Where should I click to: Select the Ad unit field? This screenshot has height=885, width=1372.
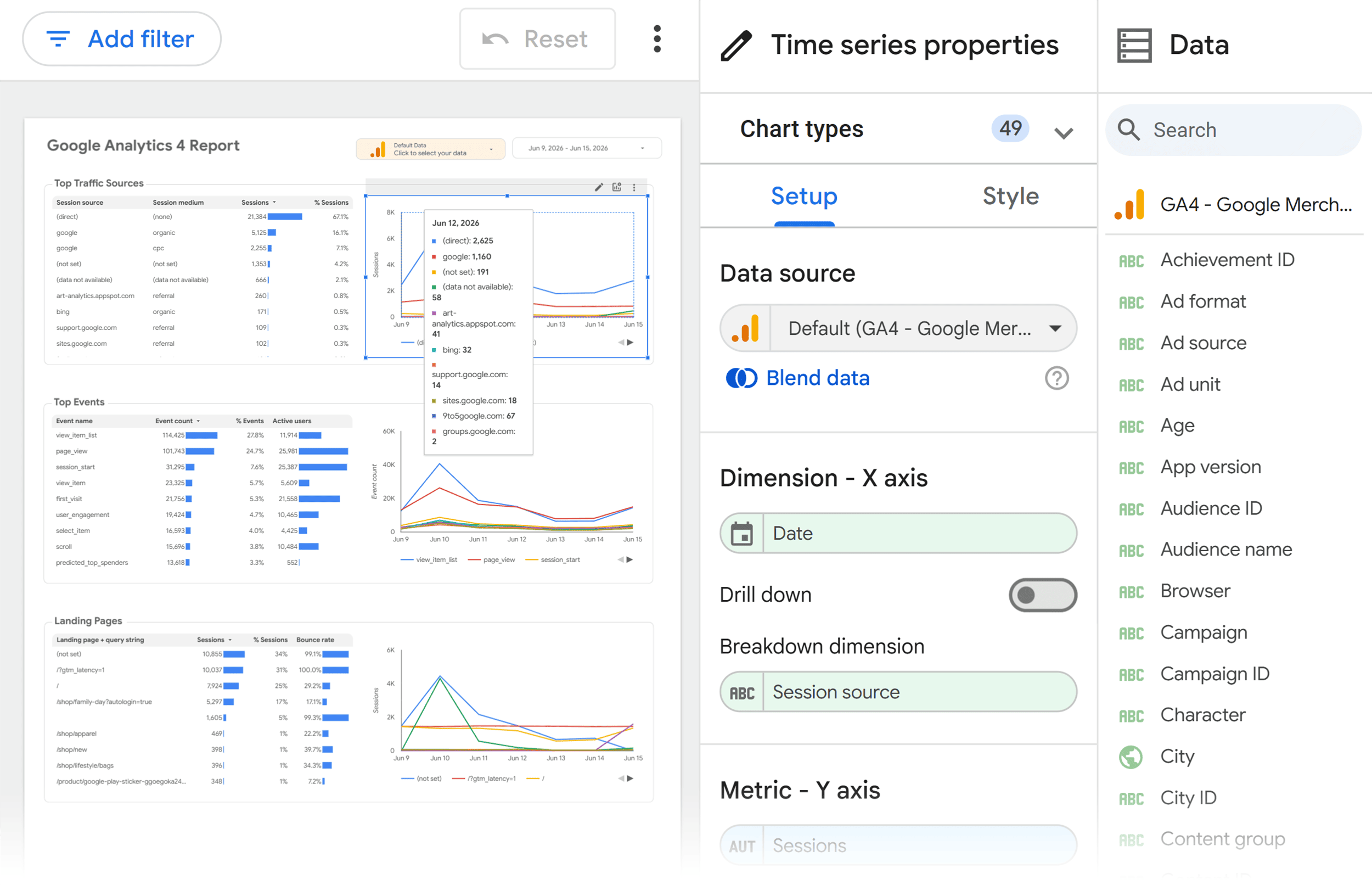tap(1190, 384)
